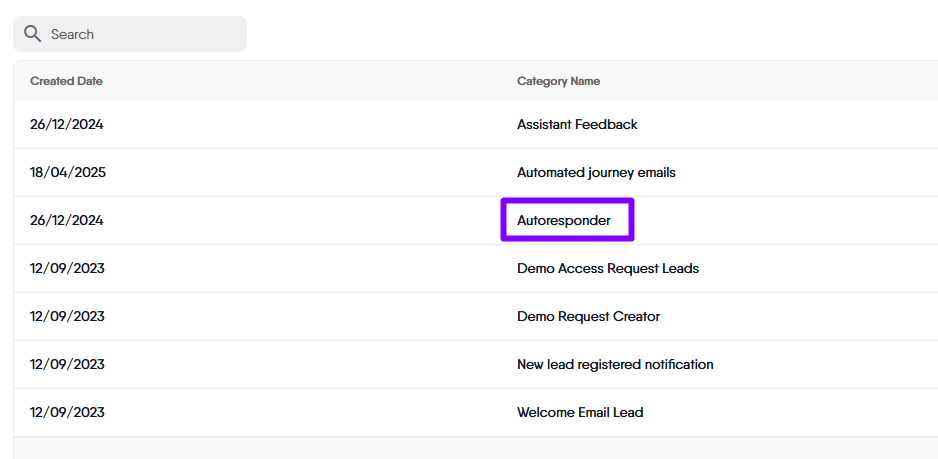This screenshot has width=938, height=459.
Task: Open the Demo Access Request Leads category
Action: click(608, 269)
